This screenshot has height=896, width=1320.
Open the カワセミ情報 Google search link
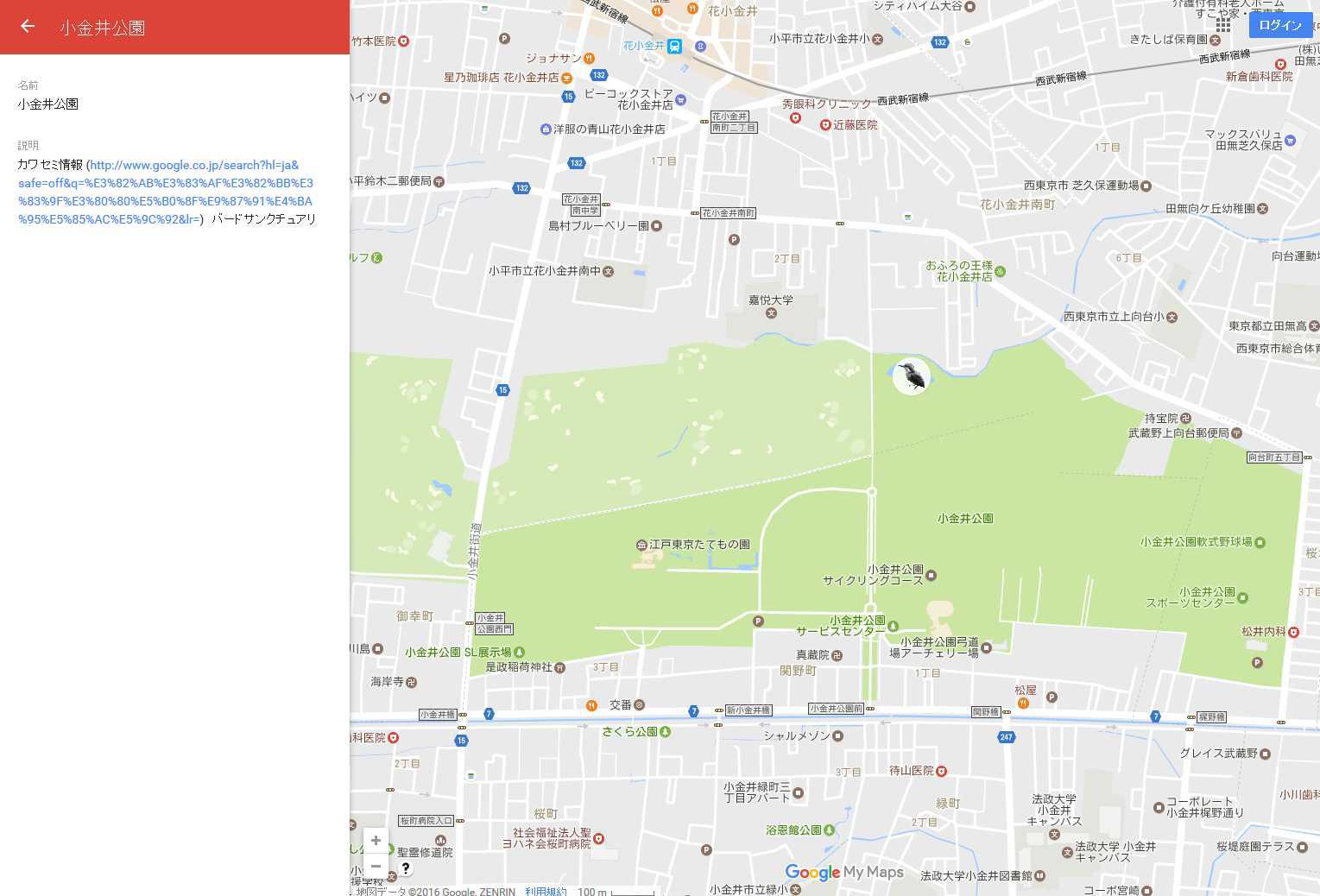click(165, 192)
